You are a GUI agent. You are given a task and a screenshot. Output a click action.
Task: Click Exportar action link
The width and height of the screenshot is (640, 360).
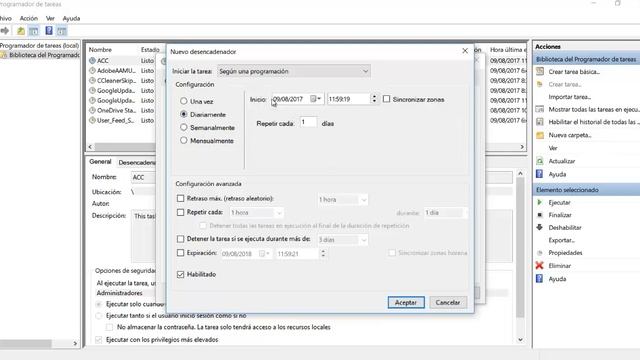tap(561, 240)
